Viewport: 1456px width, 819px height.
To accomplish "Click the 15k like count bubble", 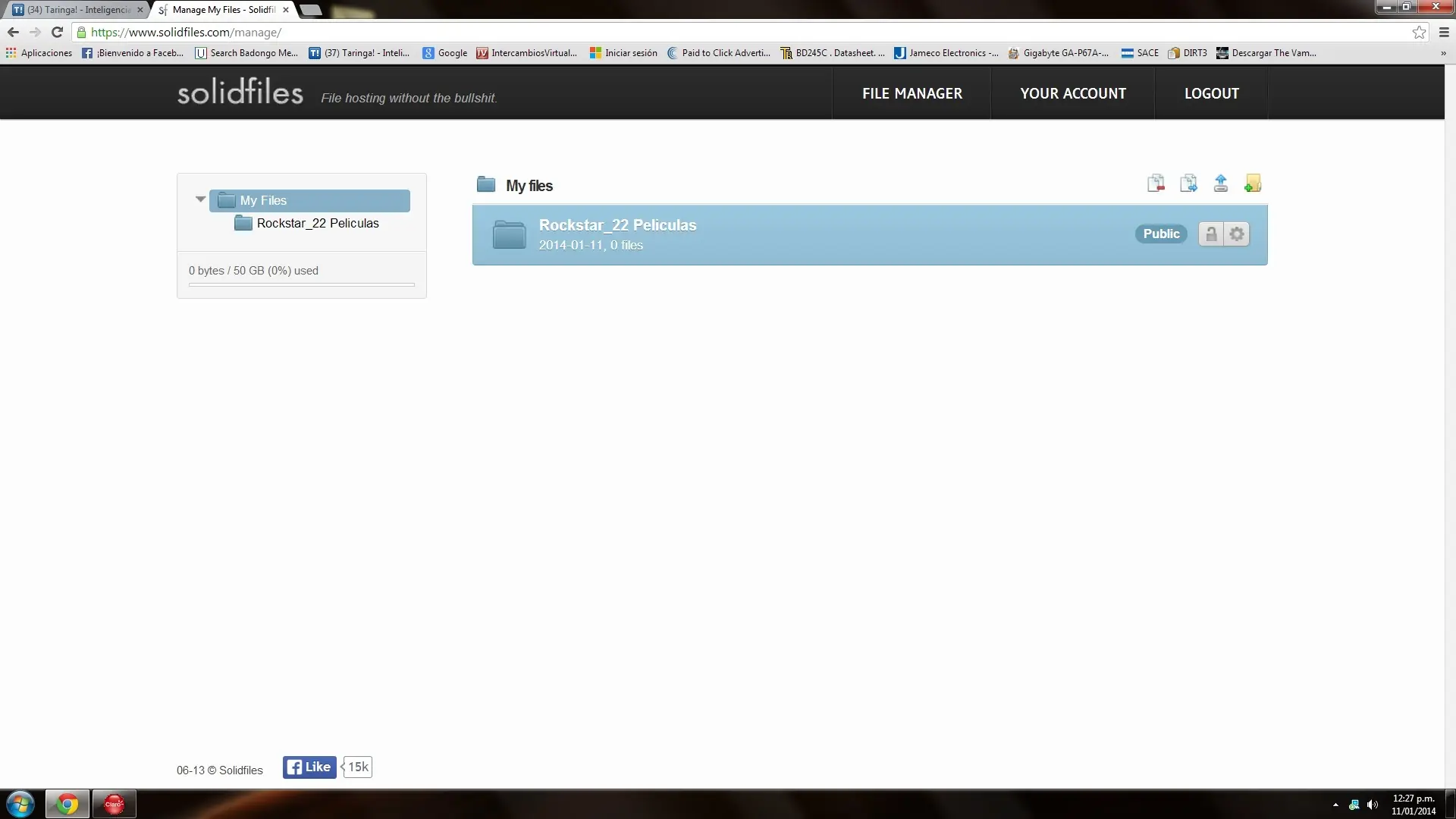I will tap(357, 767).
